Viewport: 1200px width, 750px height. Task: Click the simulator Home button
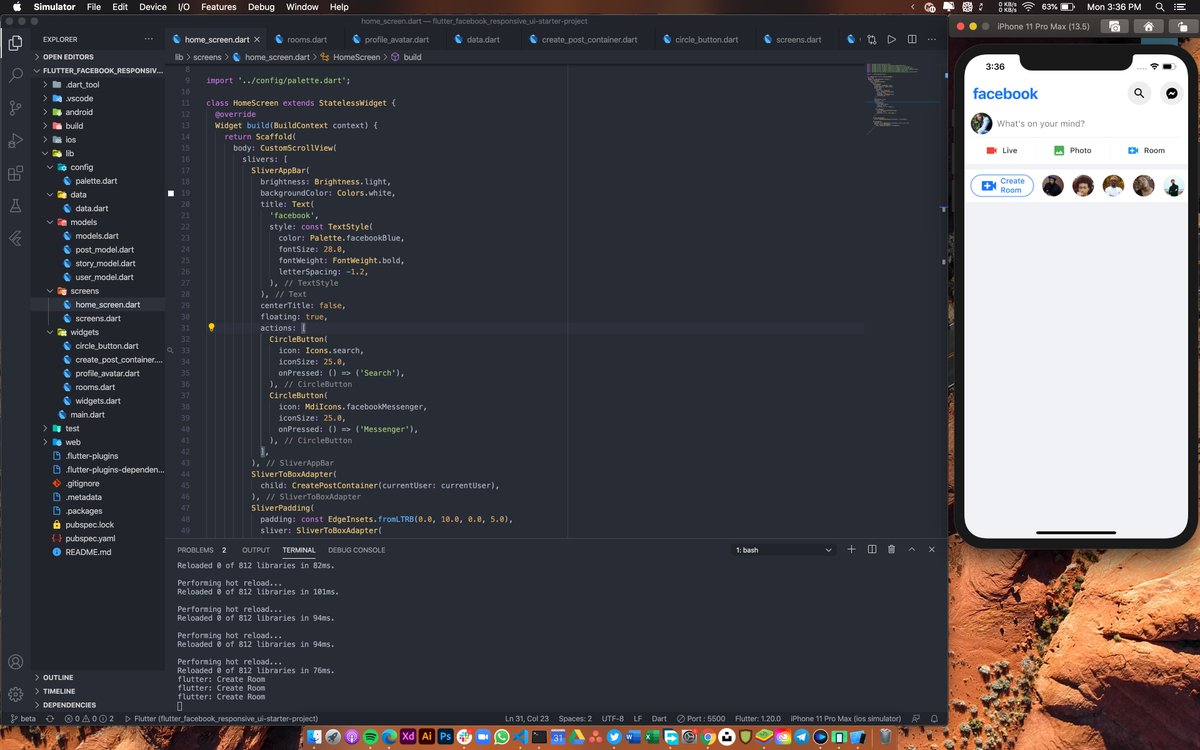1148,27
